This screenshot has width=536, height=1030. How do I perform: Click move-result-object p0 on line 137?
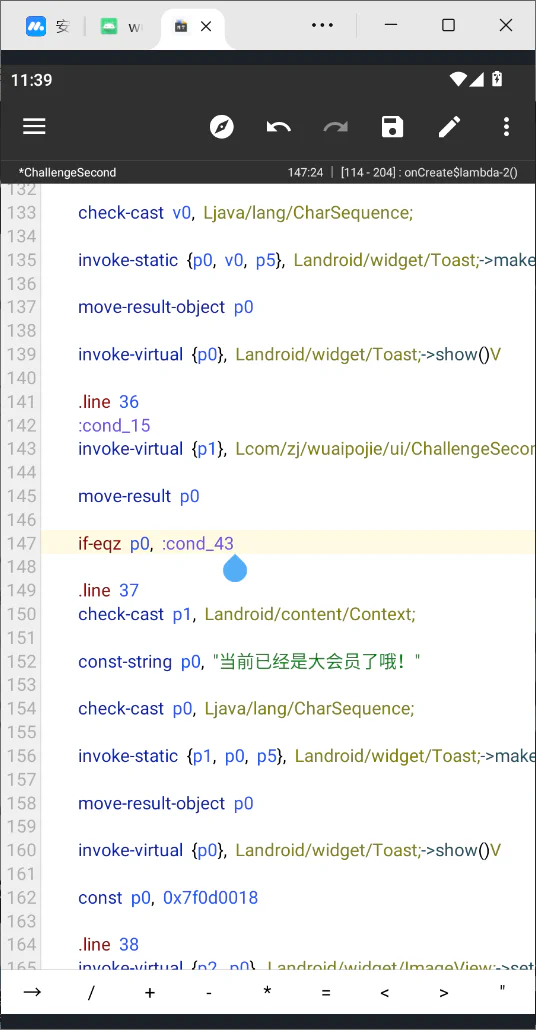[166, 307]
